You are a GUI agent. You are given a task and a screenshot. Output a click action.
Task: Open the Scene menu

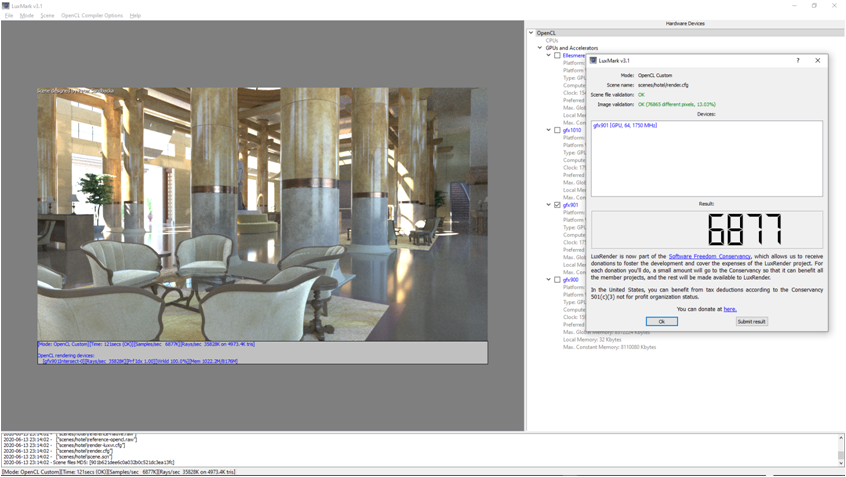click(47, 16)
